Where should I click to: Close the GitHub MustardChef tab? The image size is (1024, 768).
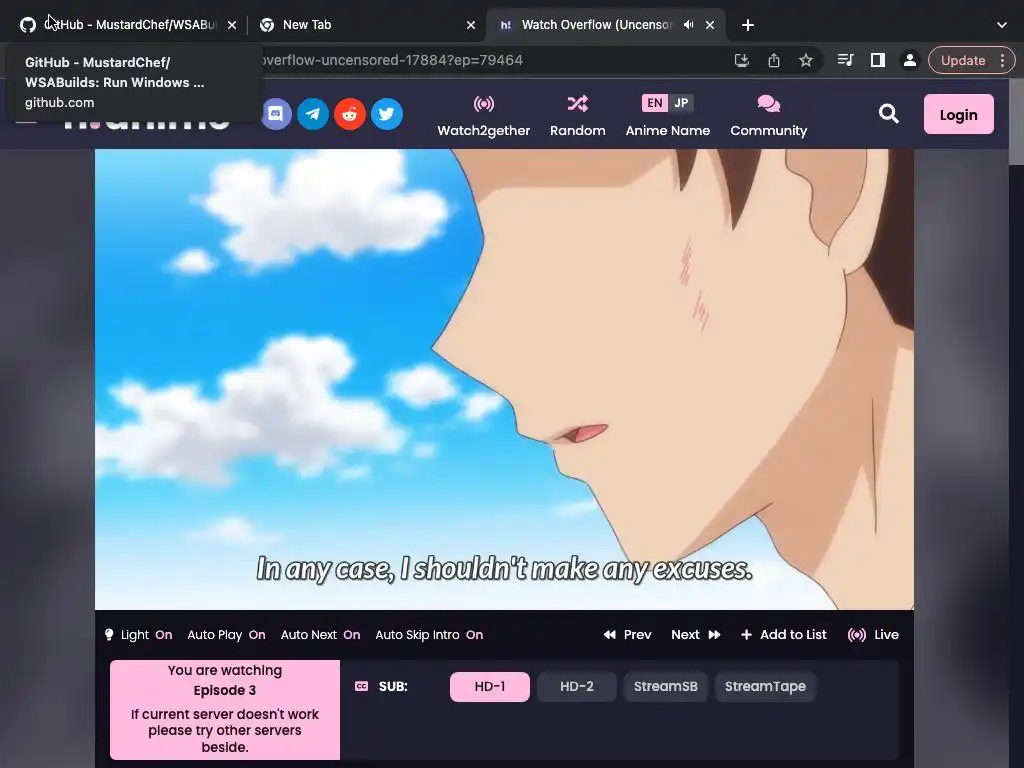(x=232, y=25)
